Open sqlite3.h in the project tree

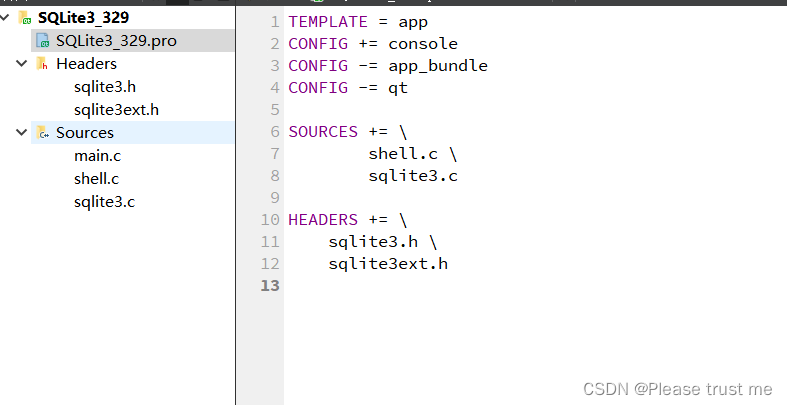point(105,87)
